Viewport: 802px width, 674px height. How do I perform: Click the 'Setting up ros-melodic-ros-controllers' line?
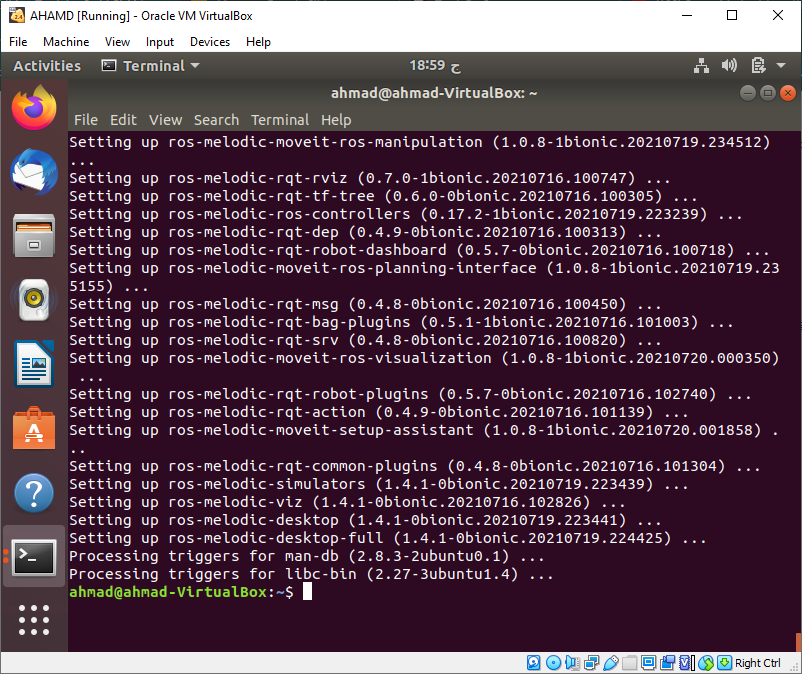tap(406, 214)
